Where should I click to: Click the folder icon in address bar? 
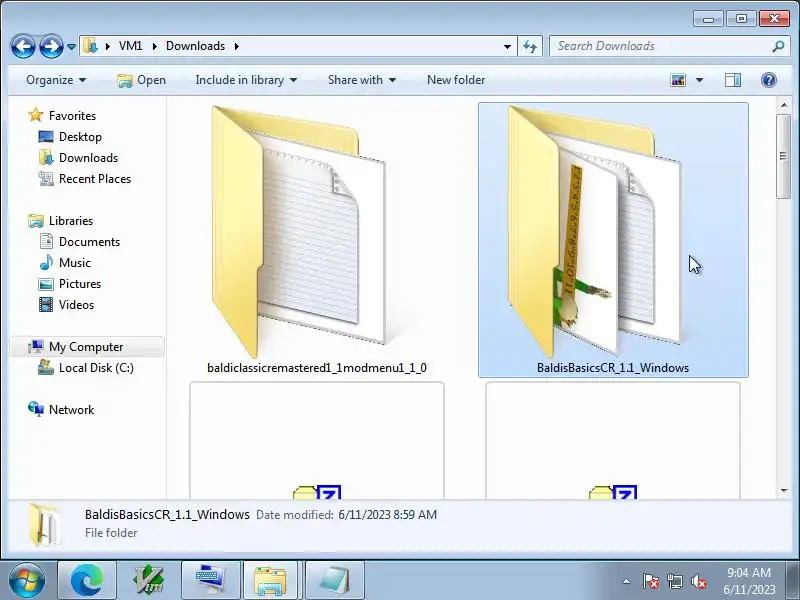click(x=90, y=46)
